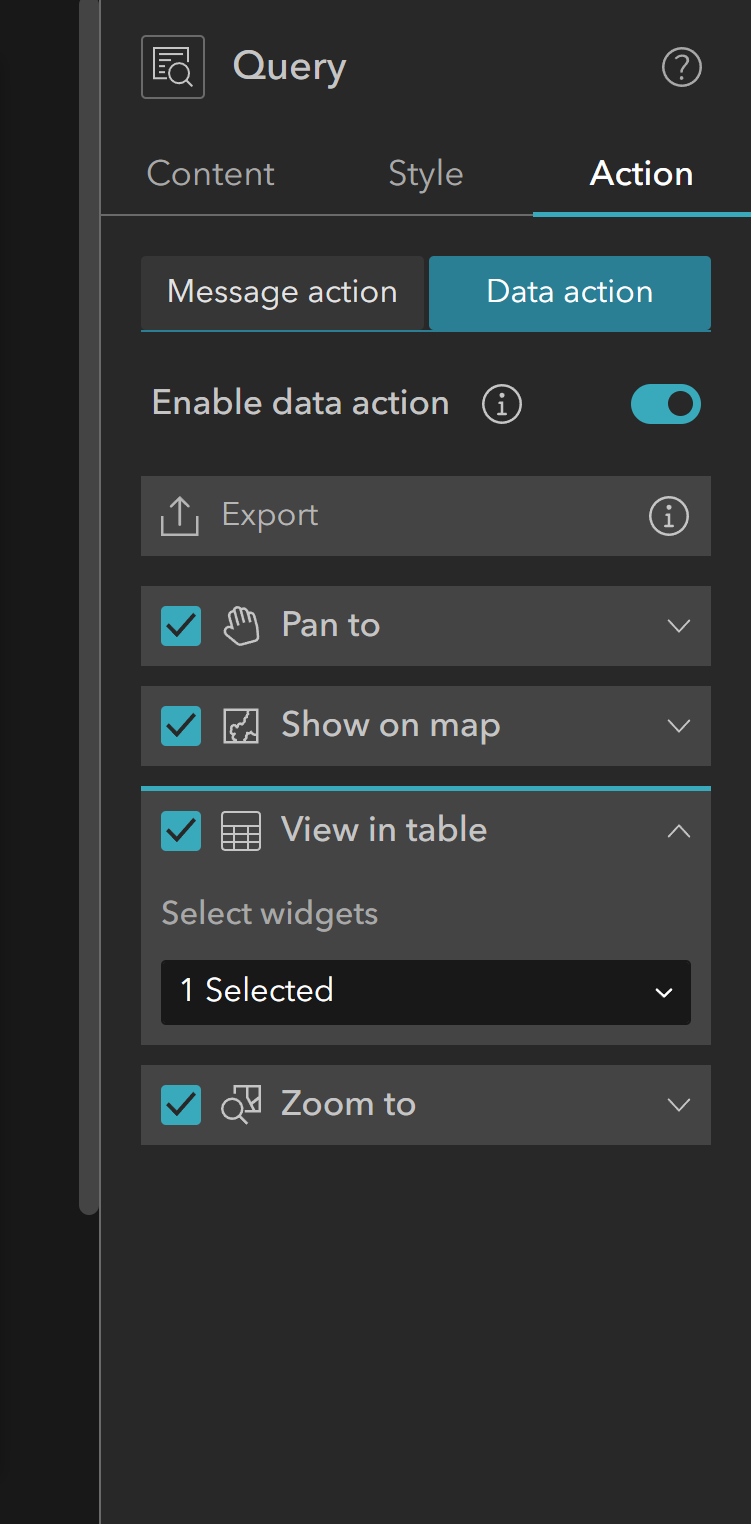Select the Data action button

click(569, 292)
